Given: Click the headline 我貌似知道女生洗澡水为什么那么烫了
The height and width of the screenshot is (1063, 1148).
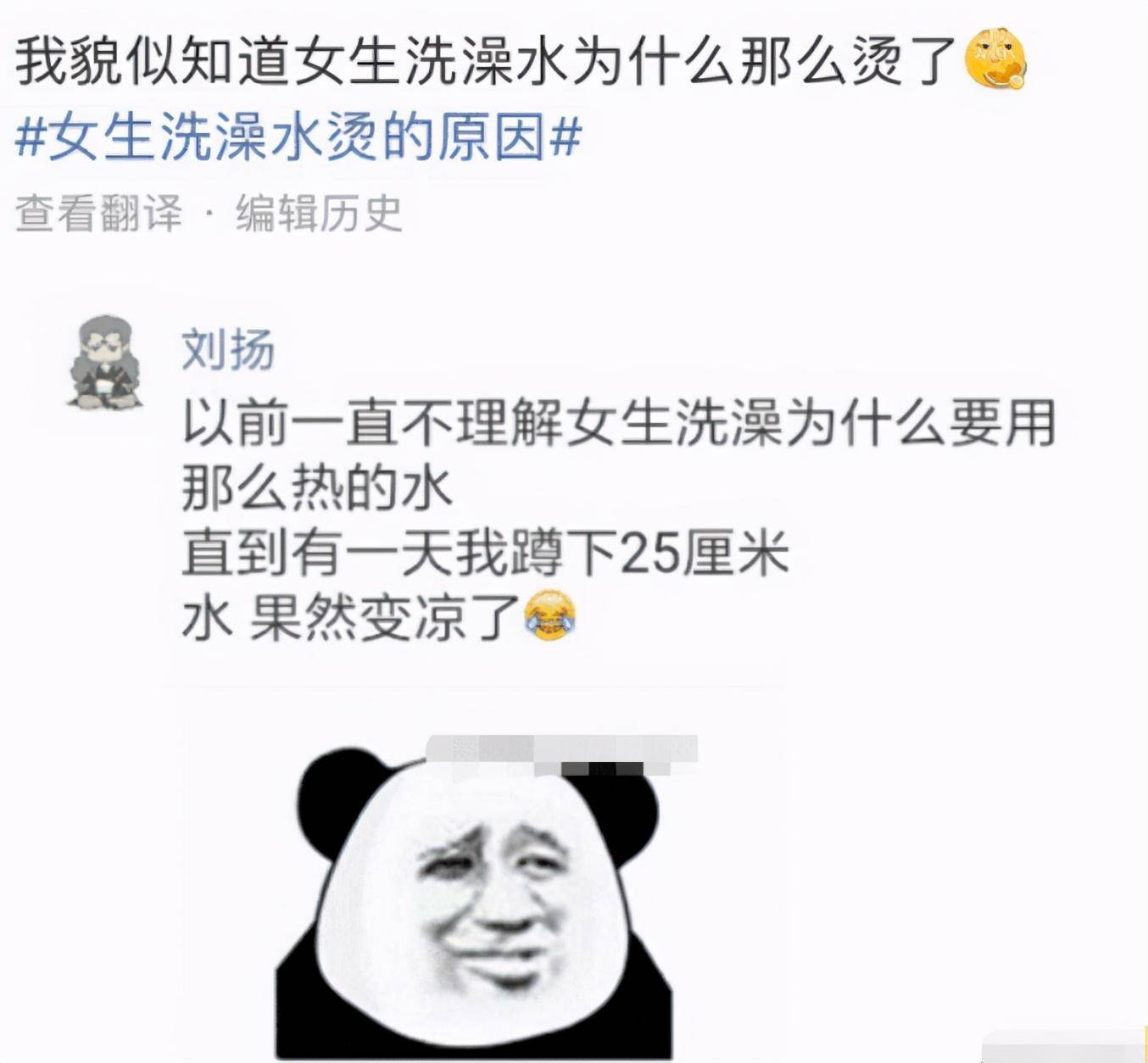Looking at the screenshot, I should (486, 59).
